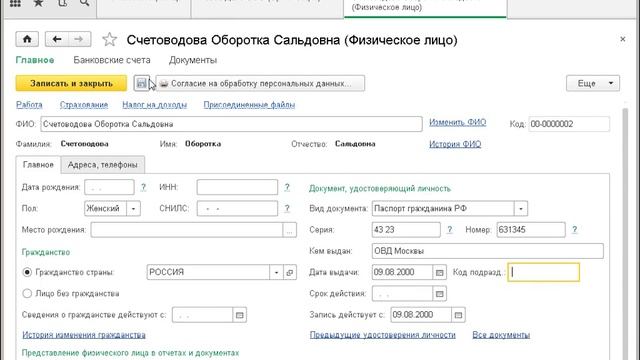The image size is (640, 360).
Task: Click Сведения о гражданстве действуют с field
Action: (x=202, y=315)
